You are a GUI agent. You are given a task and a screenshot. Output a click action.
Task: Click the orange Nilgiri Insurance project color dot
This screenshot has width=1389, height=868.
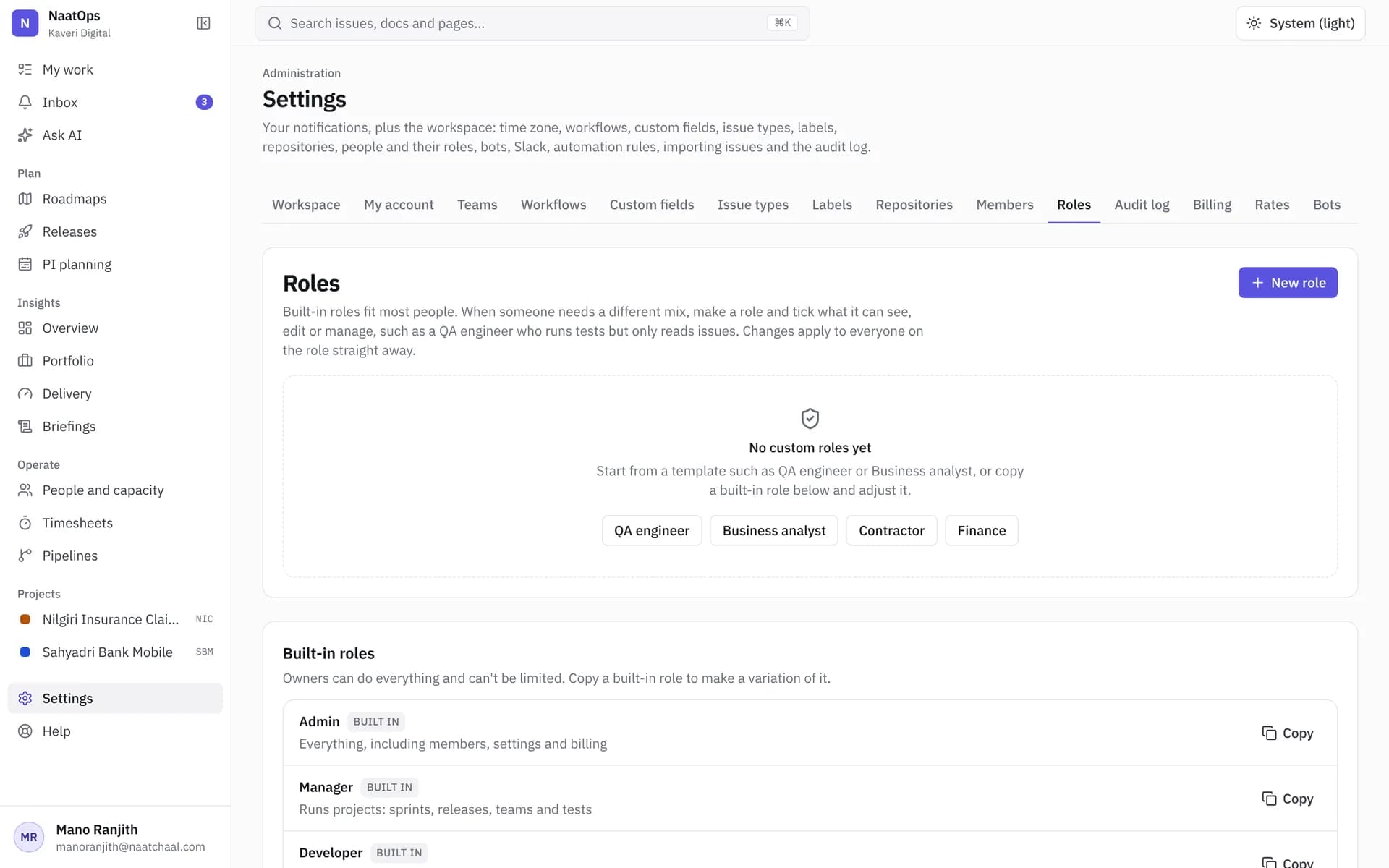pyautogui.click(x=25, y=619)
